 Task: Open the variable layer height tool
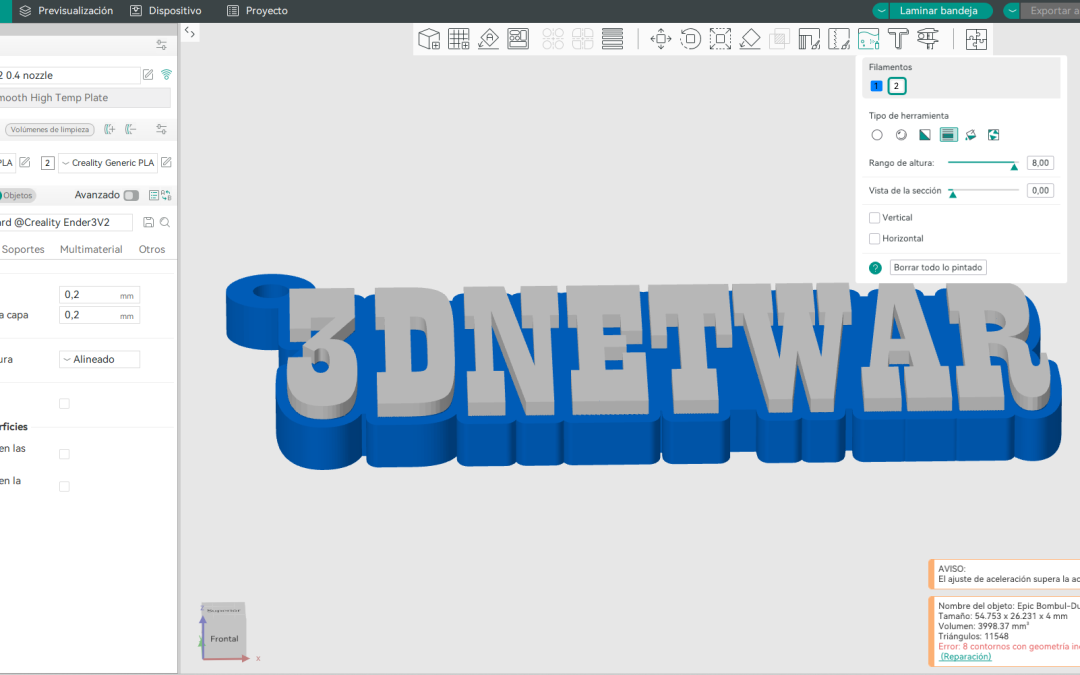pyautogui.click(x=612, y=39)
